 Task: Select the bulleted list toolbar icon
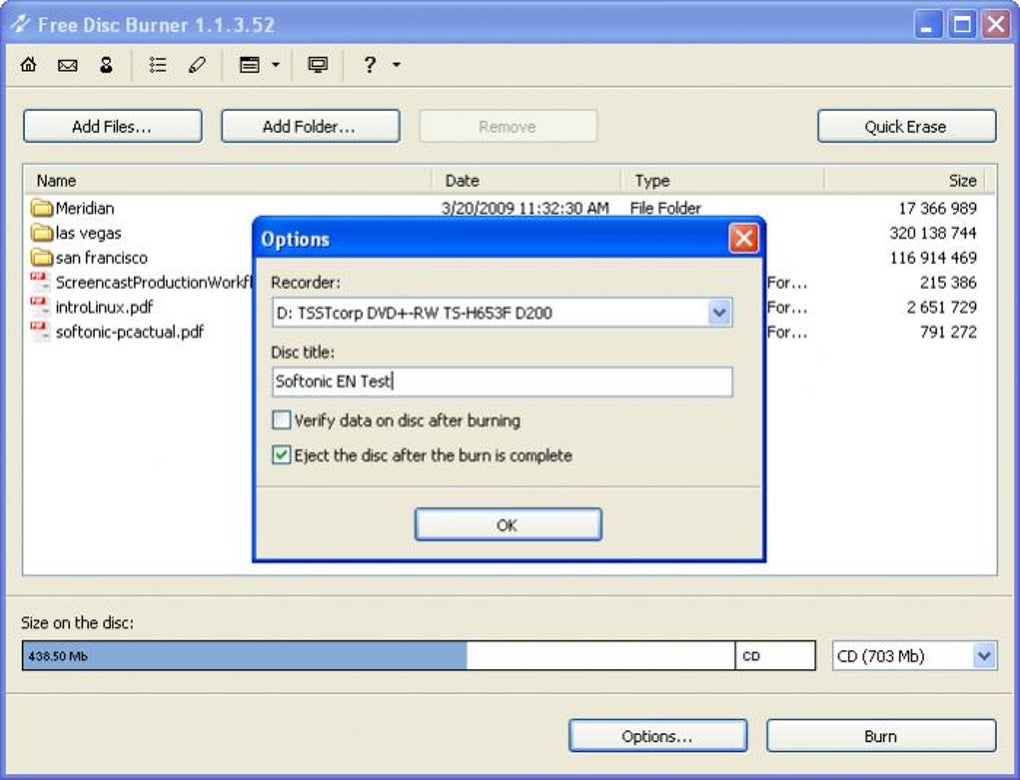pos(157,64)
